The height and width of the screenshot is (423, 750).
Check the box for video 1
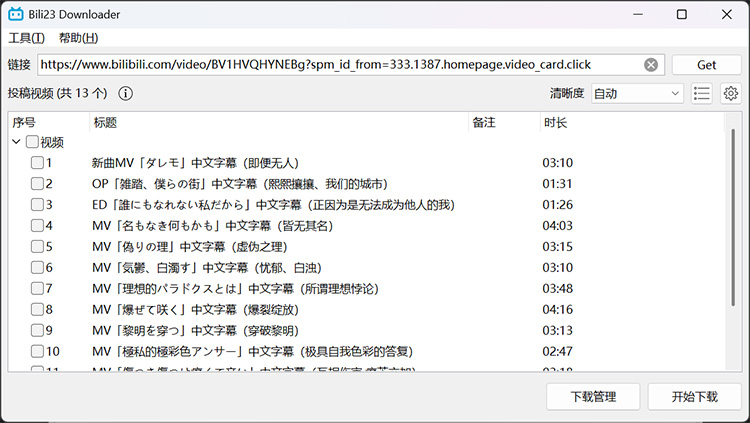click(x=37, y=163)
